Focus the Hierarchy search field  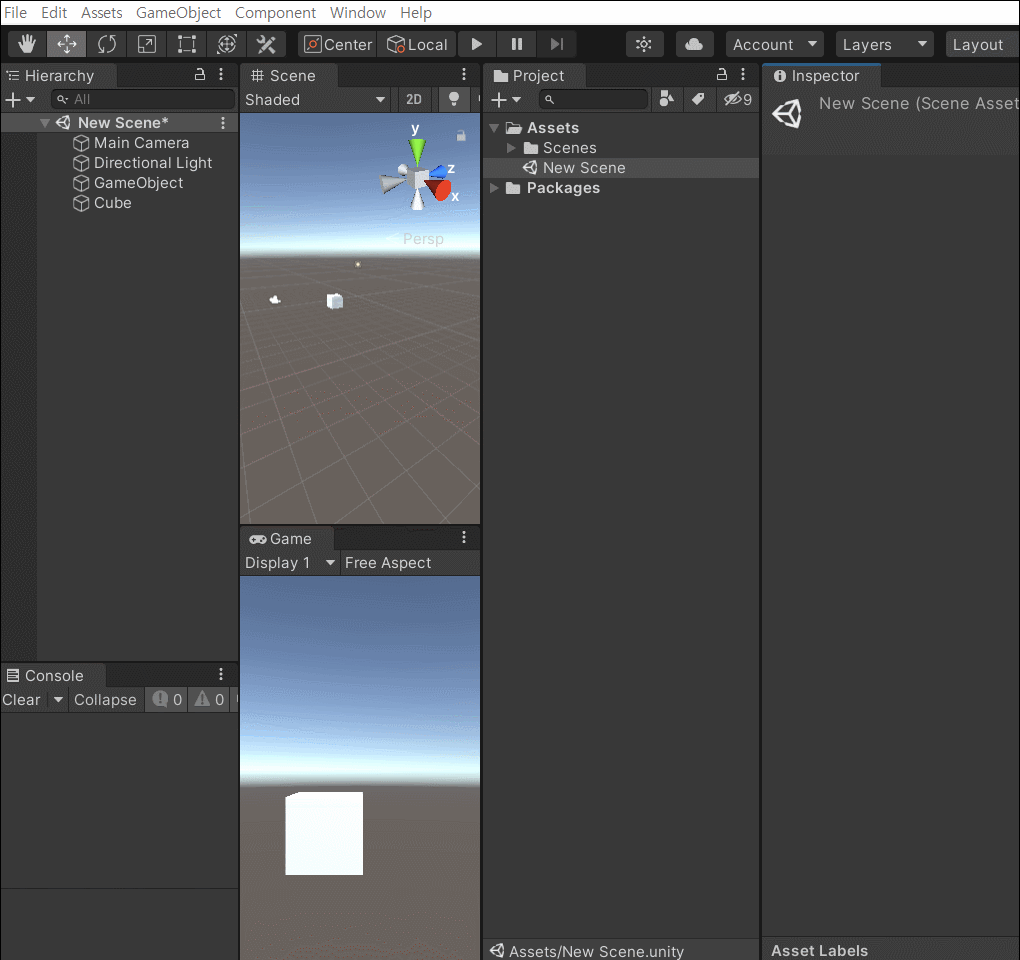pyautogui.click(x=142, y=100)
